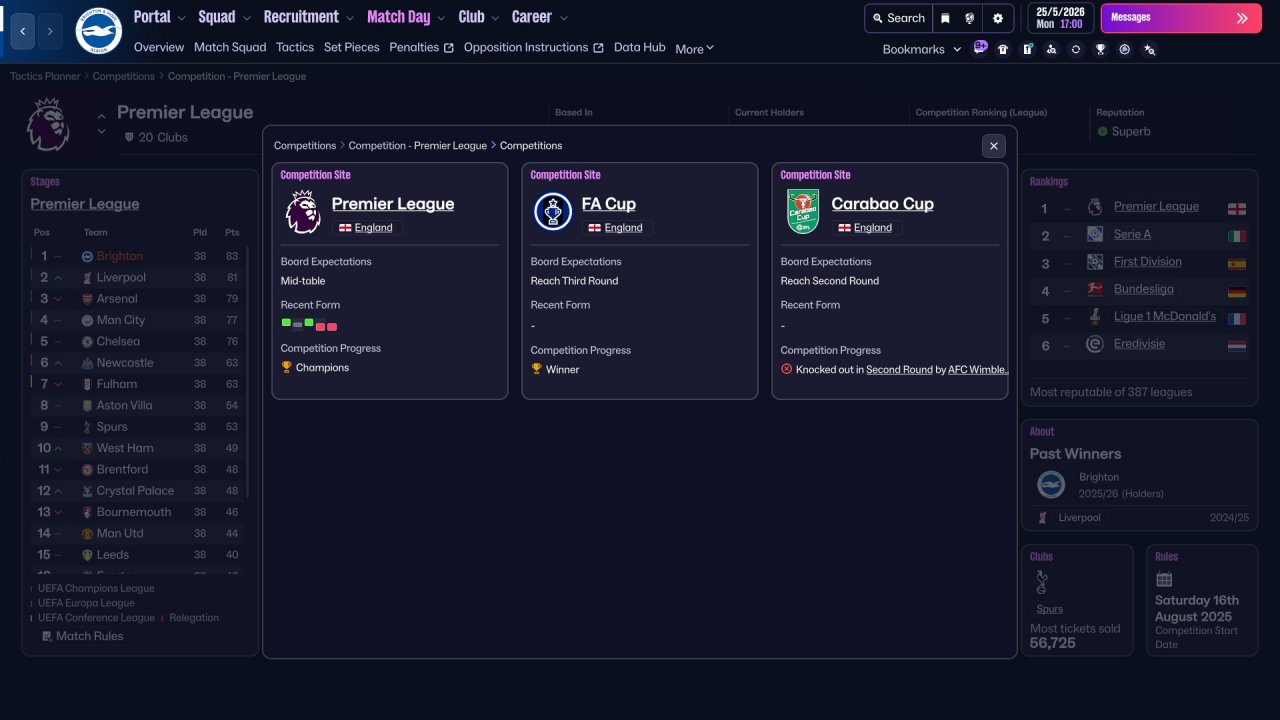
Task: Close the Competitions popup
Action: (x=994, y=146)
